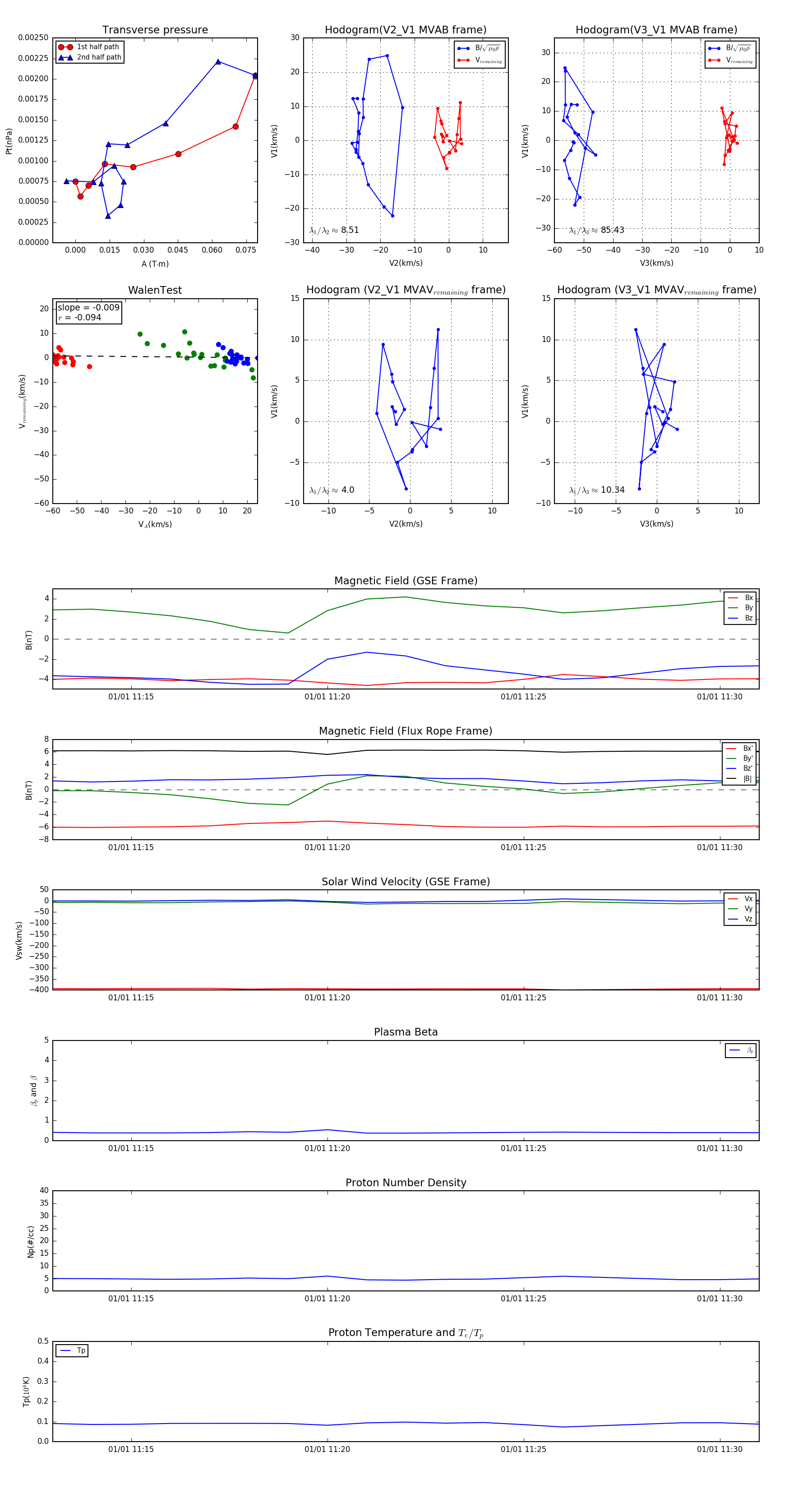
Task: Select the 'Hodogram(V3_V1 MVAB frame)' title
Action: (656, 30)
